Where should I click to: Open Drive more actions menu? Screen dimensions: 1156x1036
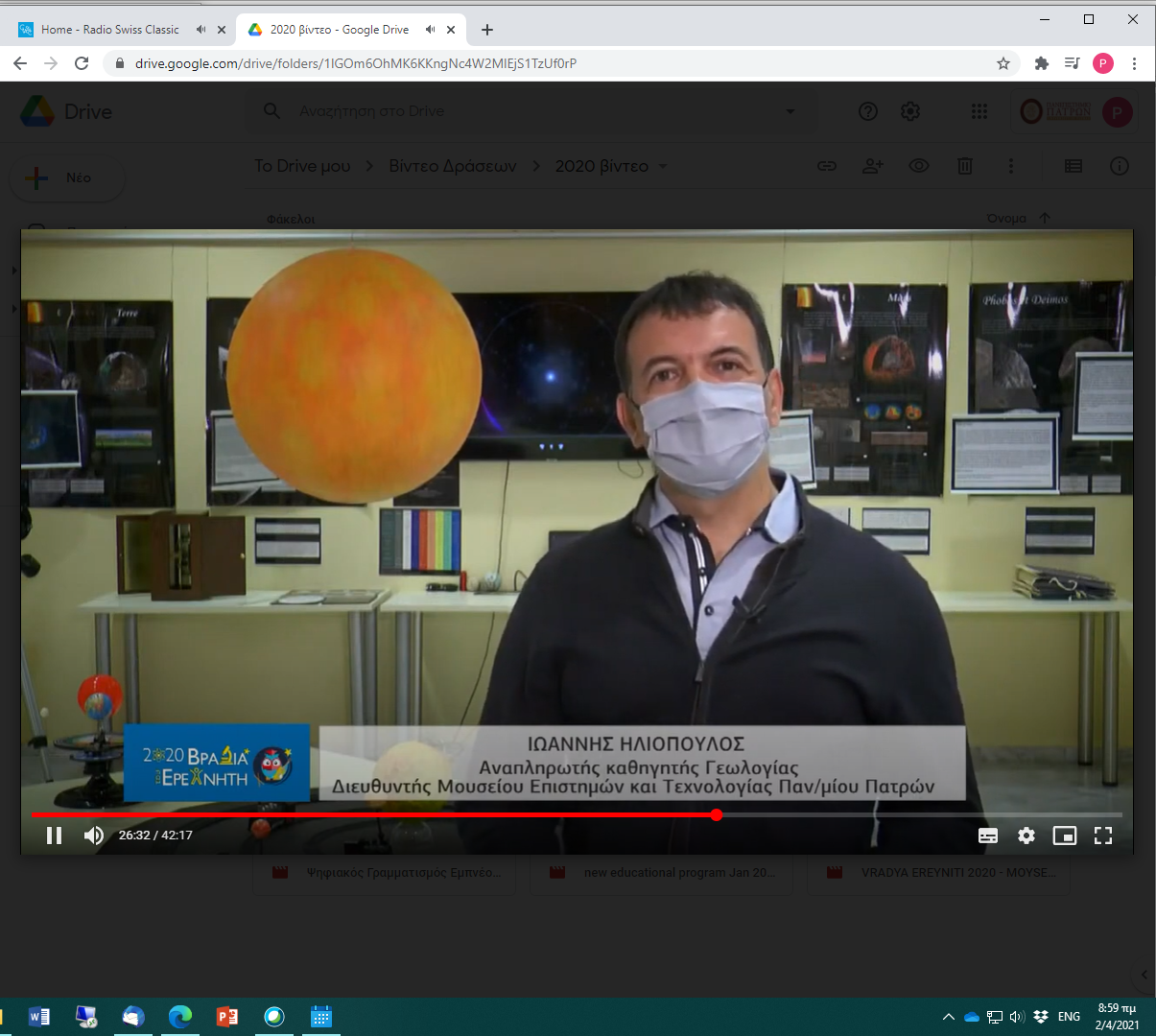1011,166
